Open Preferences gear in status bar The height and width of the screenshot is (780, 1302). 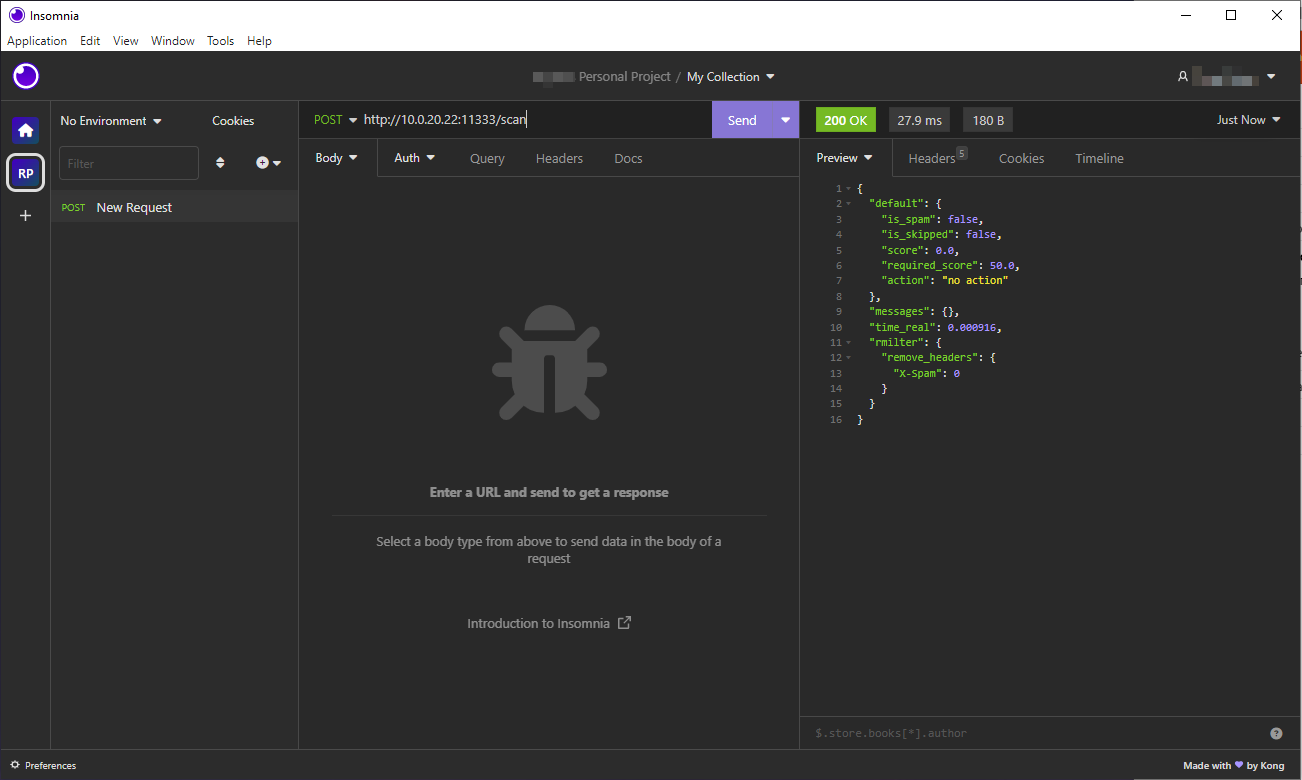coord(15,765)
